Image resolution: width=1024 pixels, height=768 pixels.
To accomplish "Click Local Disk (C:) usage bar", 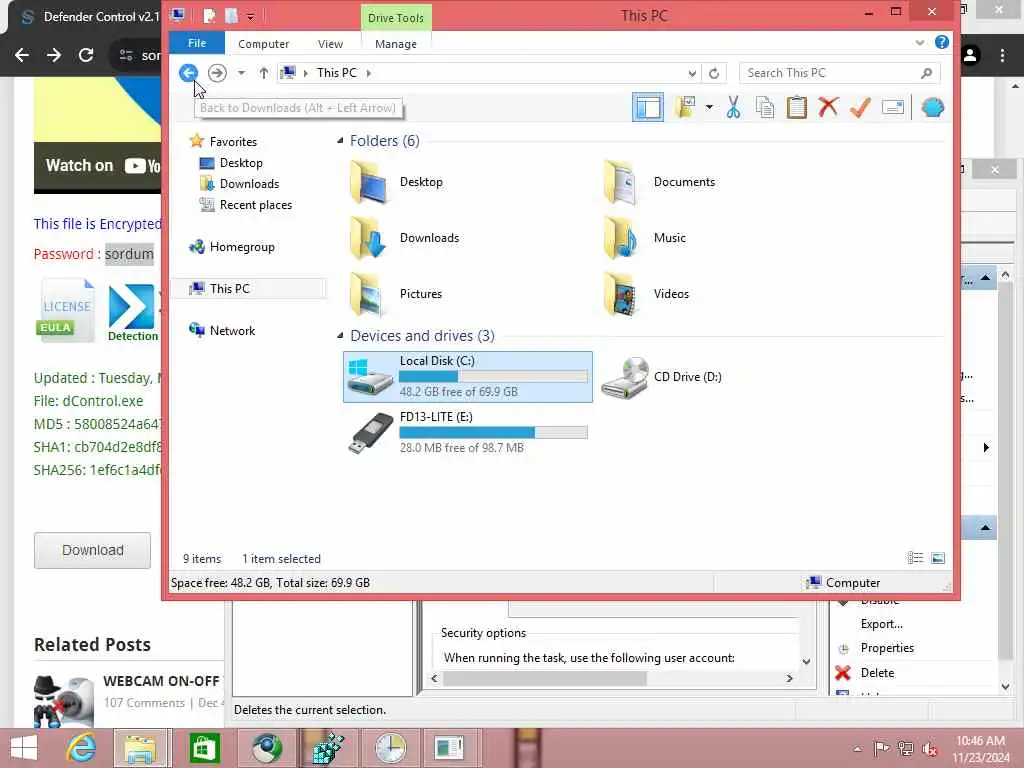I will click(493, 376).
